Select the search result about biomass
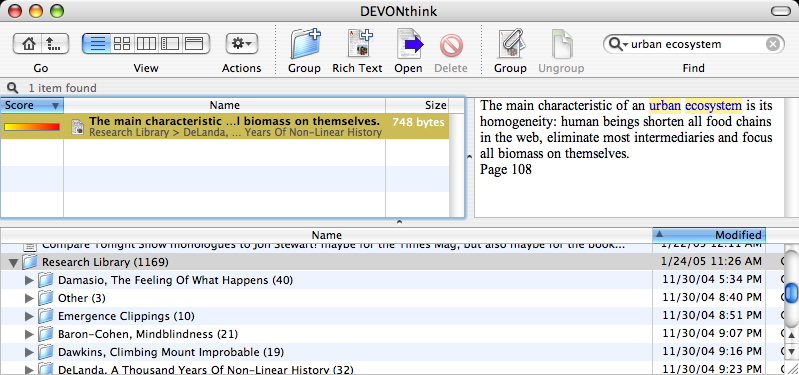The image size is (799, 375). (225, 127)
